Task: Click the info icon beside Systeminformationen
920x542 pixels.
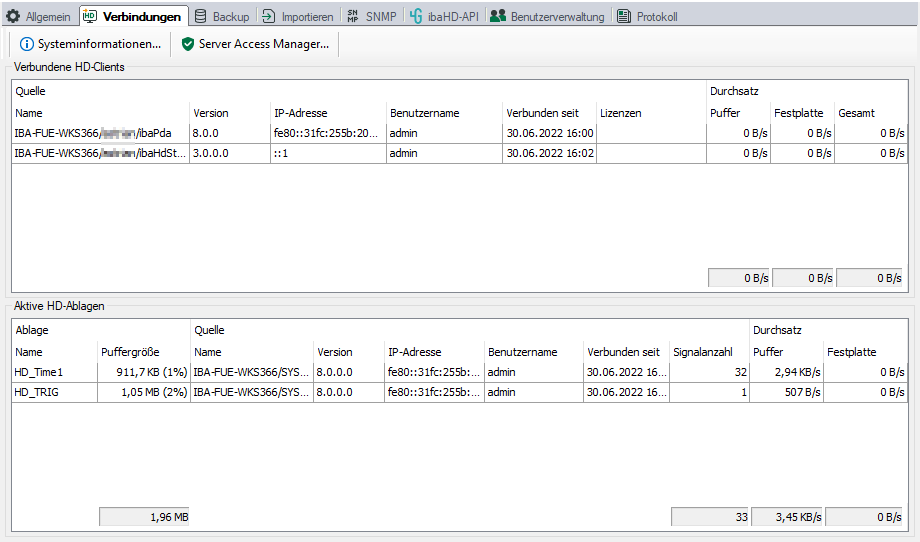Action: click(26, 44)
